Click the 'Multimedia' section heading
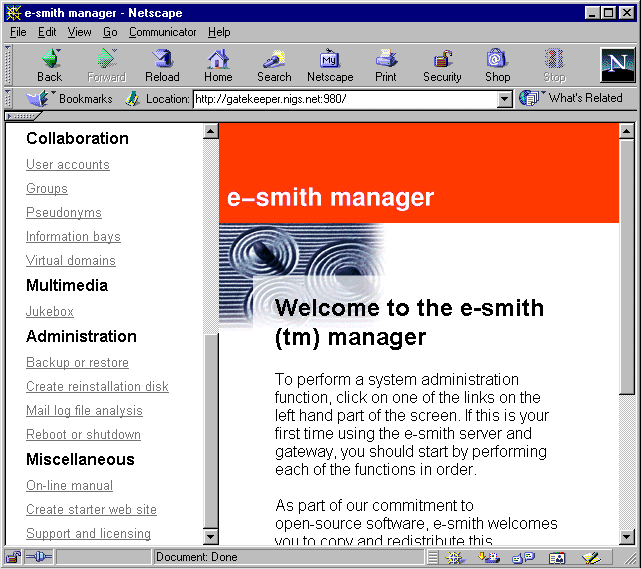This screenshot has height=569, width=641. (x=67, y=285)
